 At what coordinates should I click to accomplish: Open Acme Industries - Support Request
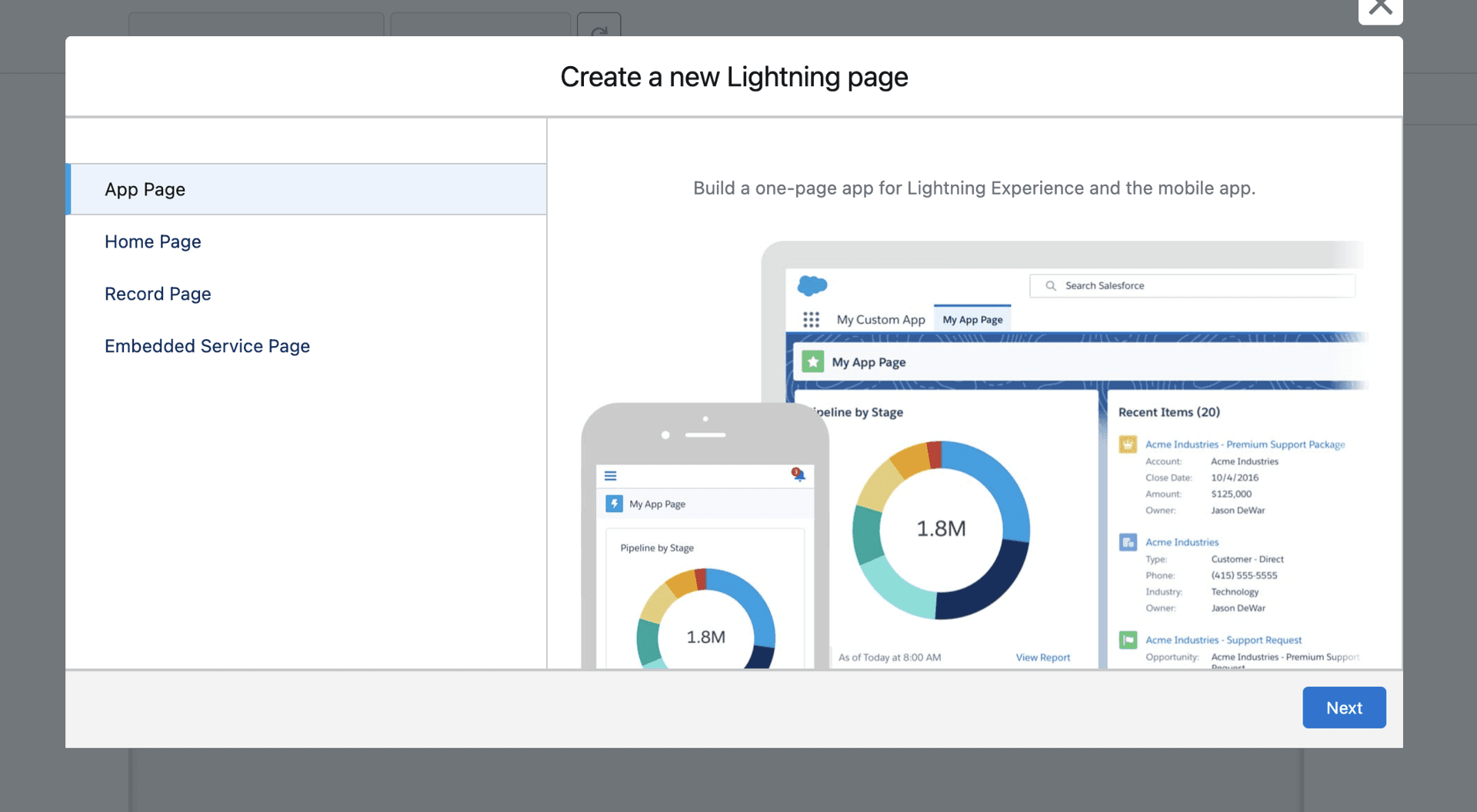click(x=1223, y=640)
